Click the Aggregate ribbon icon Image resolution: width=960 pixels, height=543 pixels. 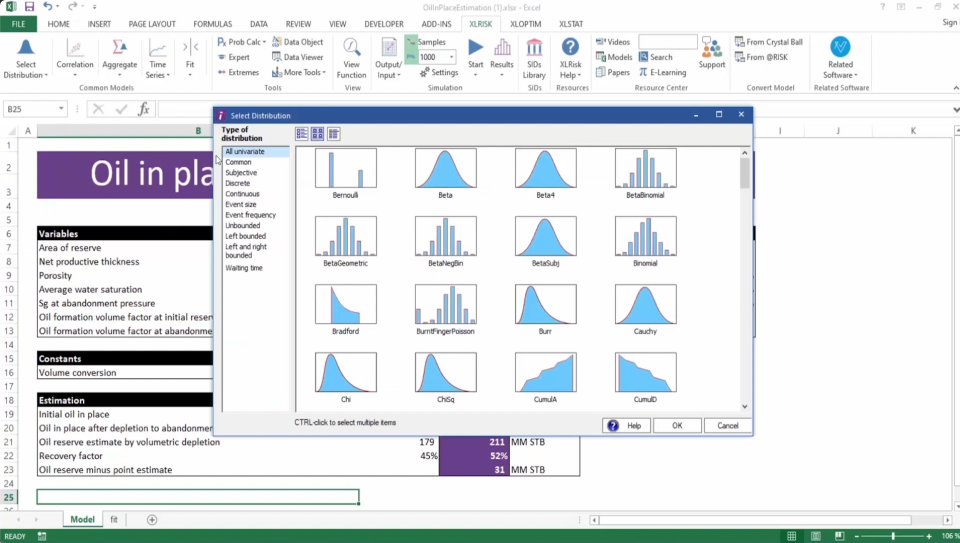(x=119, y=58)
